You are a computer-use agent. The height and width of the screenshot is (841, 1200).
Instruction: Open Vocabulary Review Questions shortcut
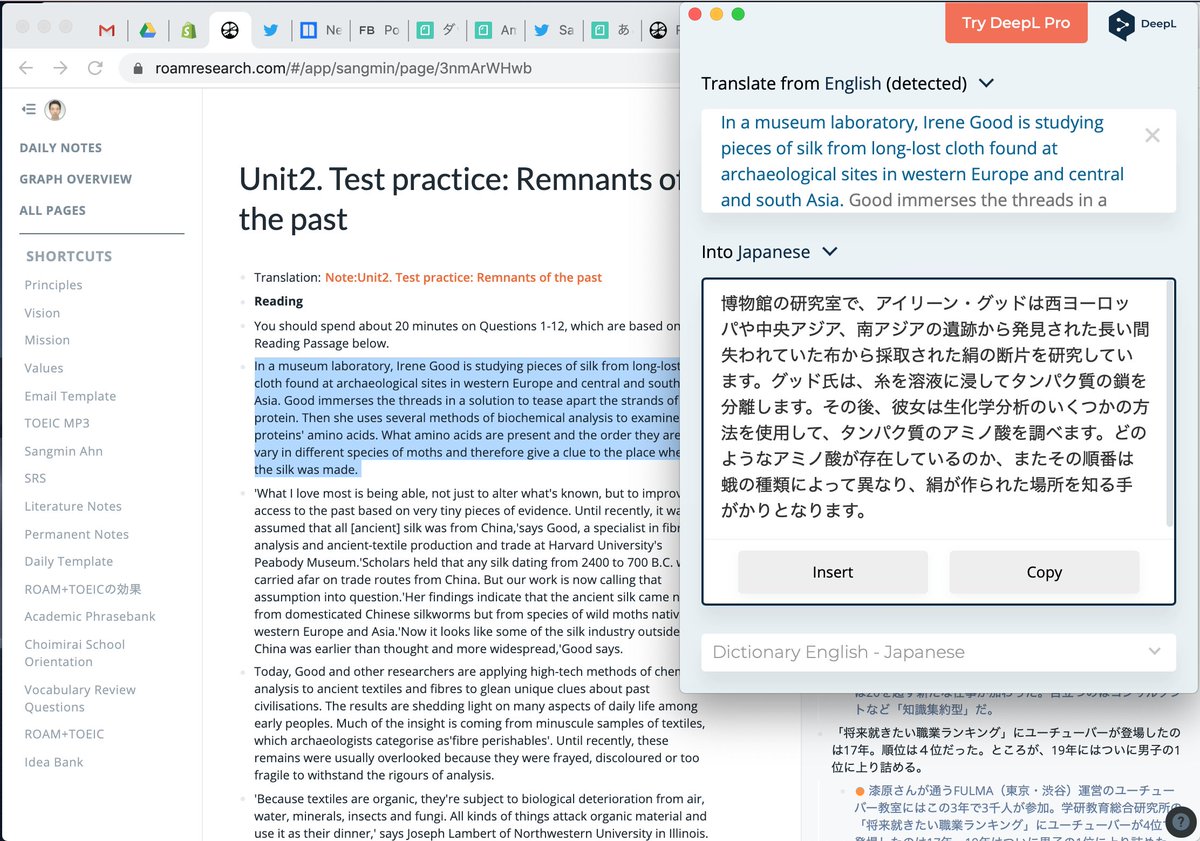tap(80, 698)
